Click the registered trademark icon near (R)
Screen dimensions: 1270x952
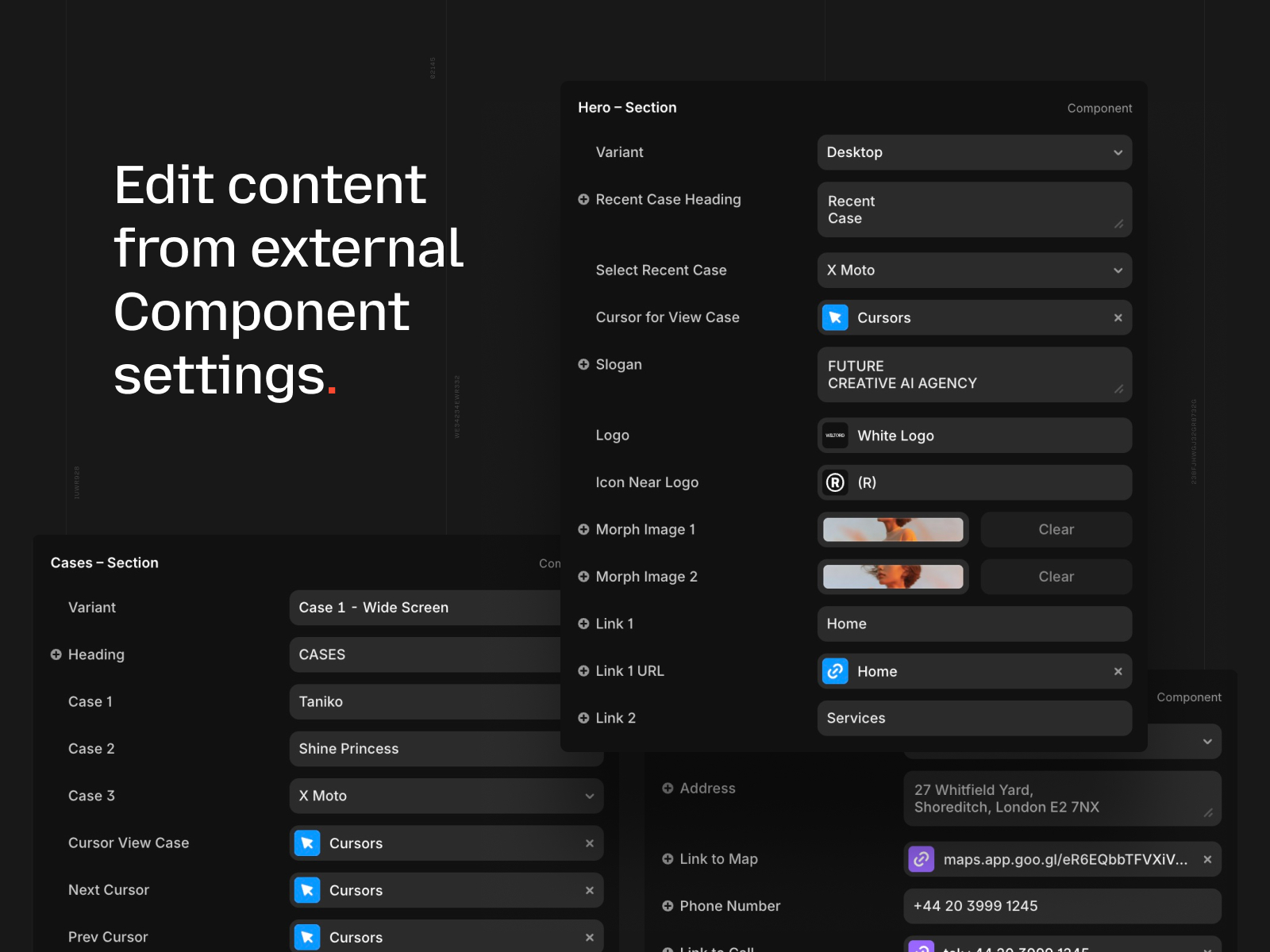pos(835,483)
